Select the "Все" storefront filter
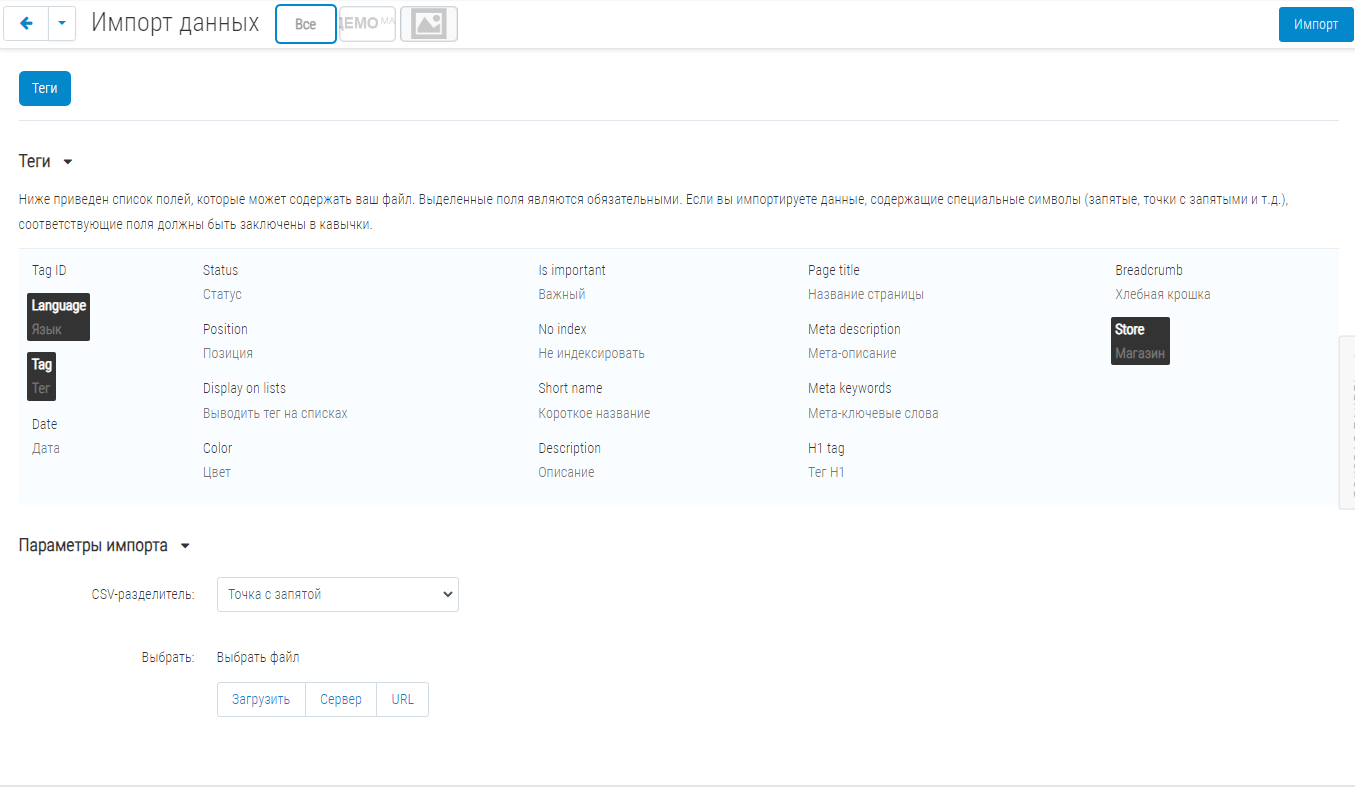 (306, 24)
